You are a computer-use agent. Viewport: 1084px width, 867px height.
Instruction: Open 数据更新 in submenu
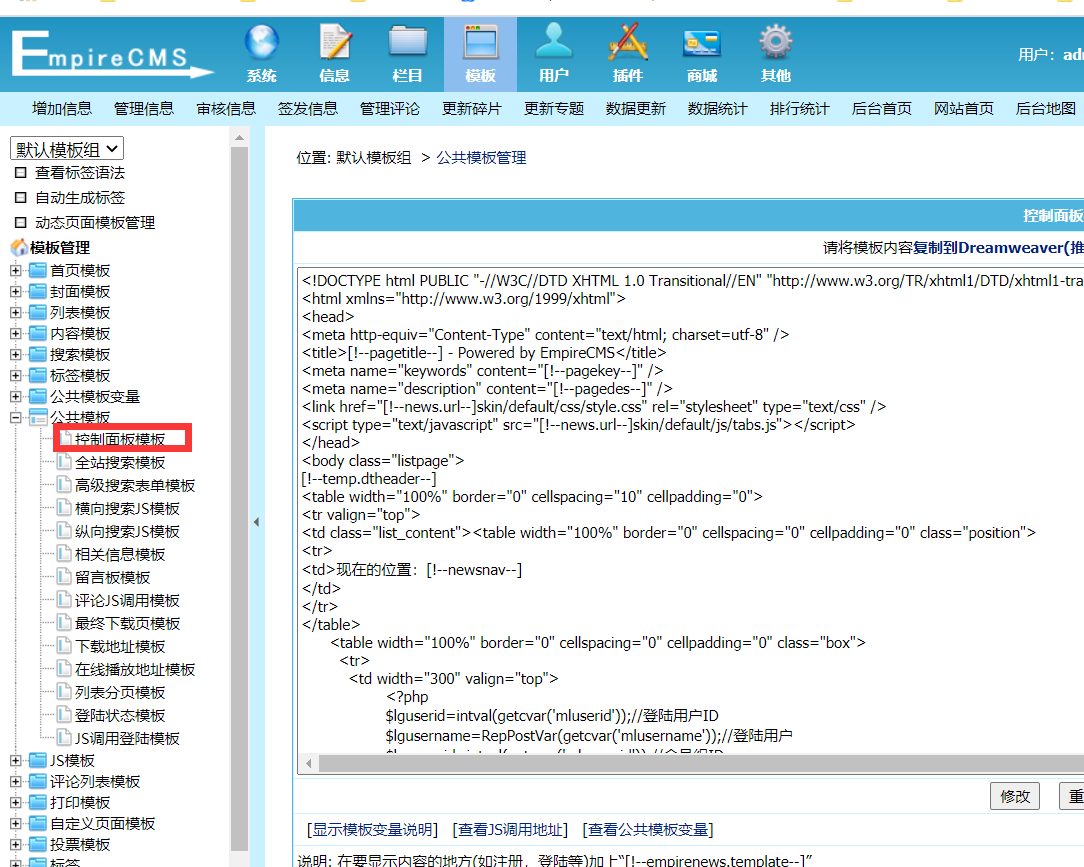point(635,109)
